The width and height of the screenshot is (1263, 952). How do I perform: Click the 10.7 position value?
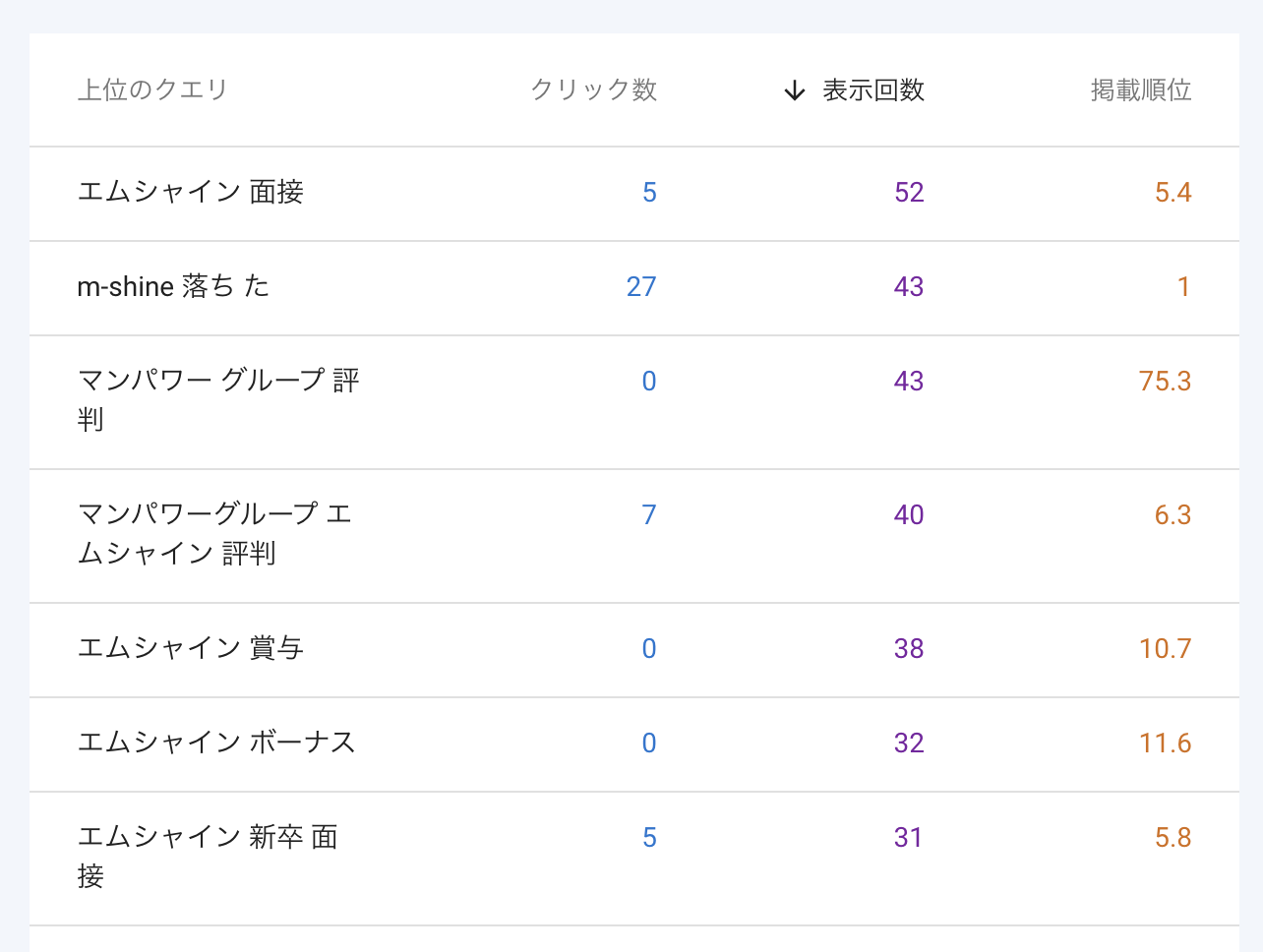[1165, 649]
